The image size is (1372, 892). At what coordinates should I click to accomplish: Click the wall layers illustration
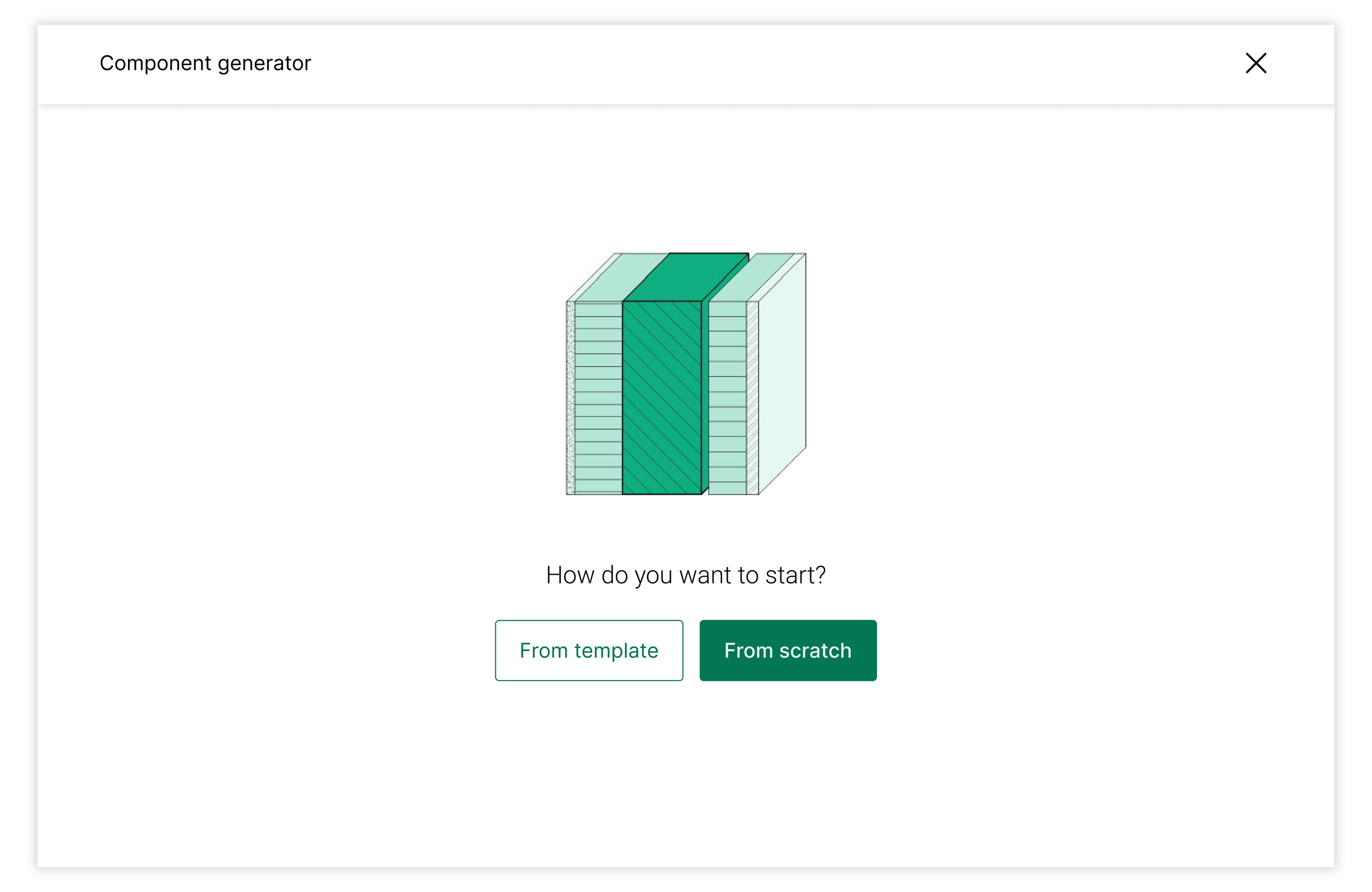[x=685, y=374]
